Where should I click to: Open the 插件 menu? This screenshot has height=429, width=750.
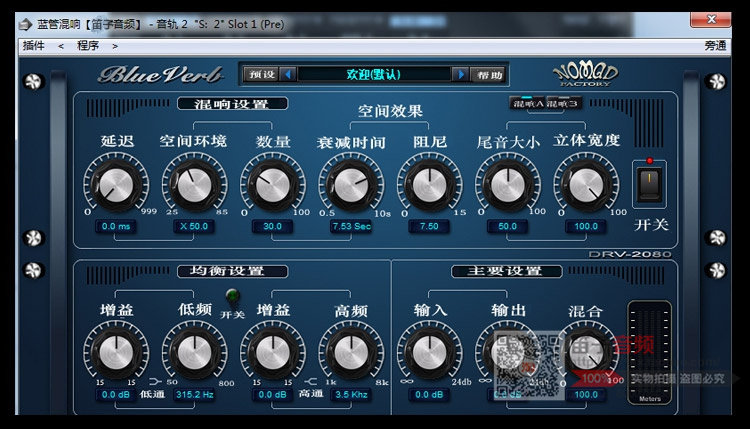33,45
